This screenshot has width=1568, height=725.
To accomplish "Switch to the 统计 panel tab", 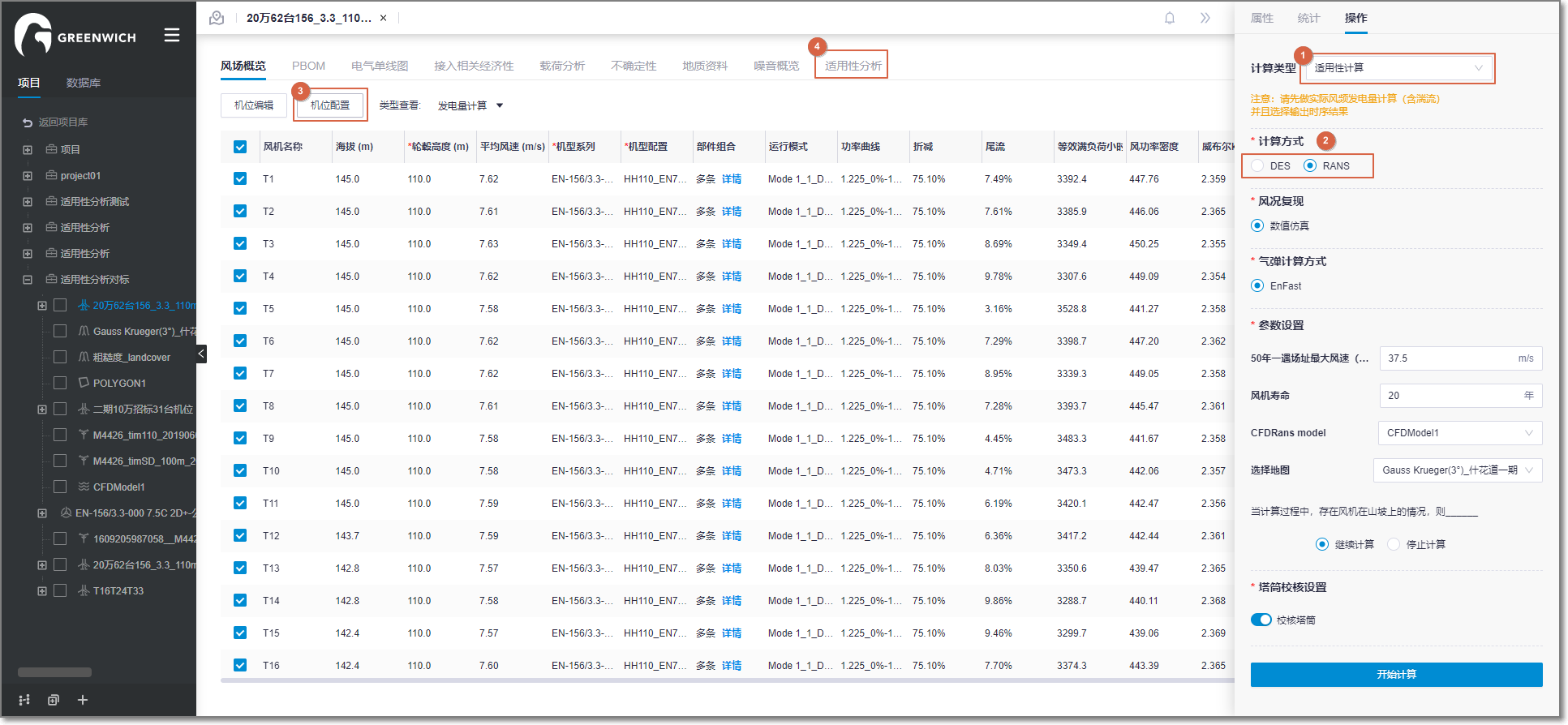I will click(x=1308, y=18).
